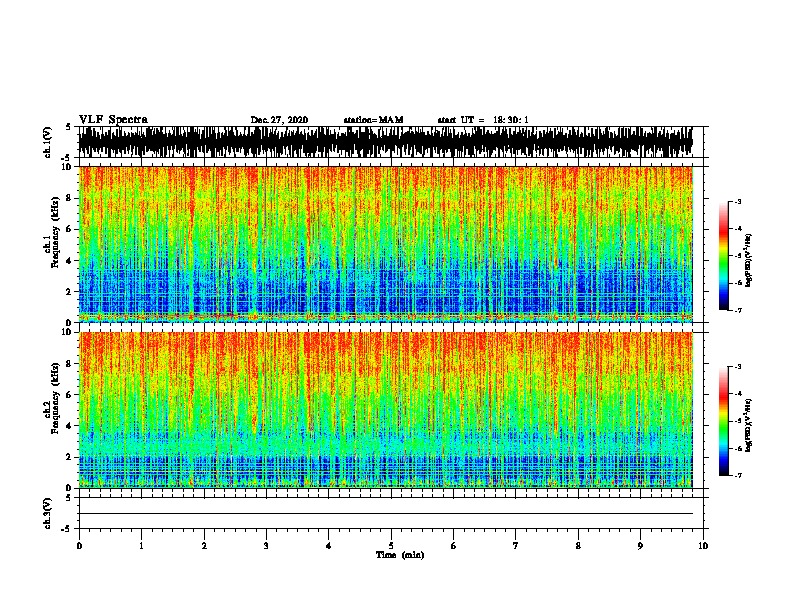Click time axis tick label "6"
792x612 pixels.
pyautogui.click(x=453, y=546)
